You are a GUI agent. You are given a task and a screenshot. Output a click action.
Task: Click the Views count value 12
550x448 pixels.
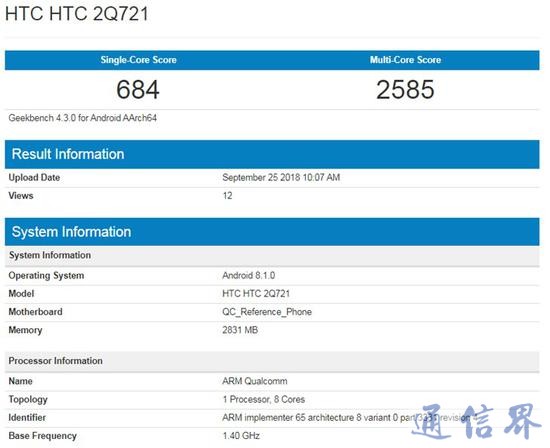pos(227,196)
